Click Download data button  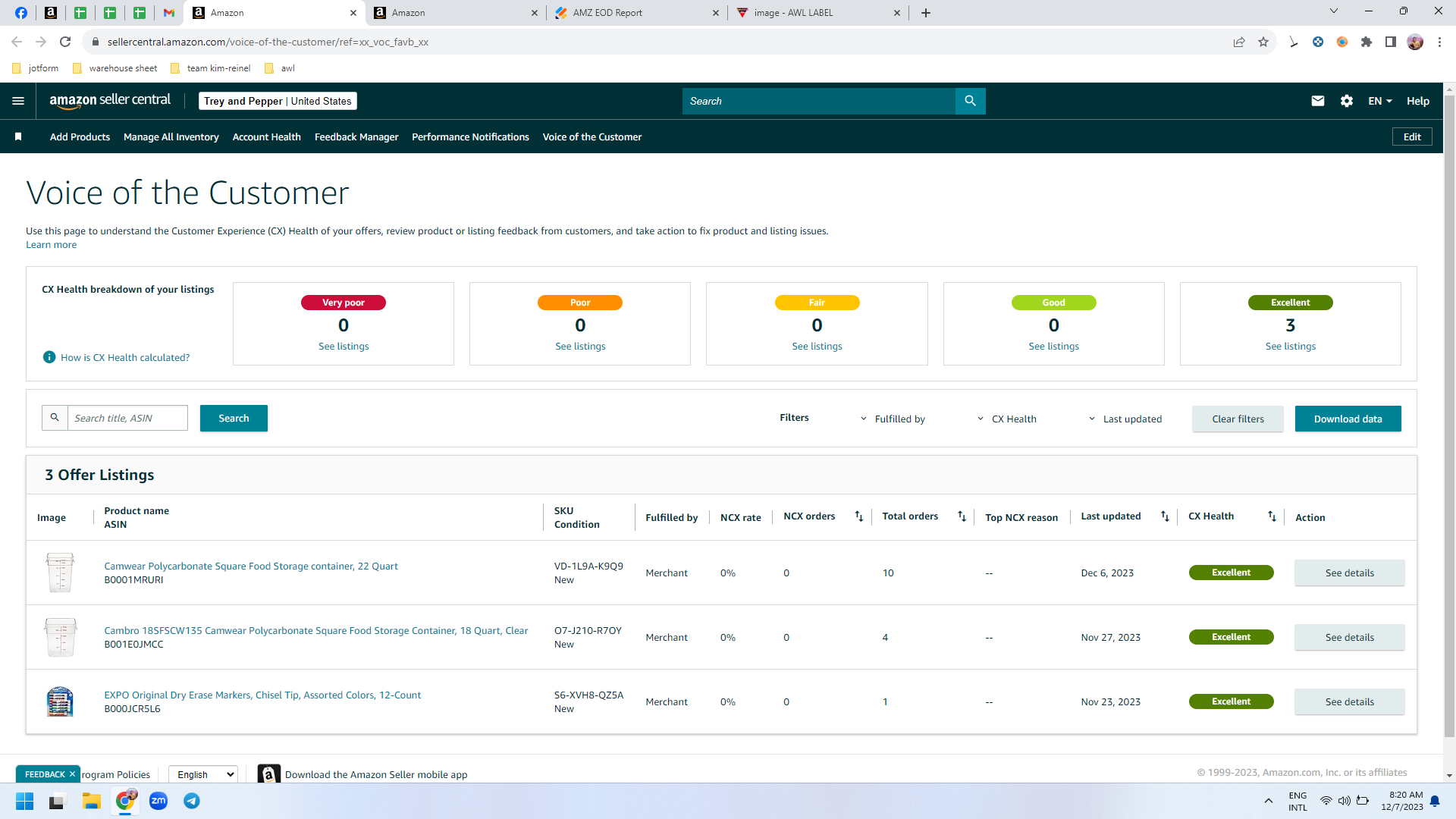click(x=1348, y=419)
